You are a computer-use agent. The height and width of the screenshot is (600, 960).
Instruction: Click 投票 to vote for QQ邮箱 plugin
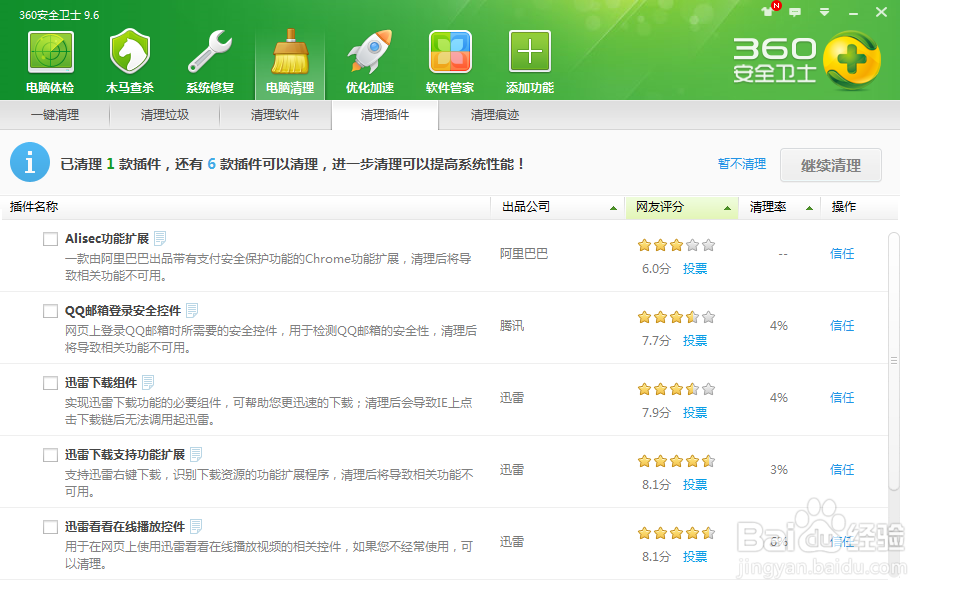coord(694,340)
